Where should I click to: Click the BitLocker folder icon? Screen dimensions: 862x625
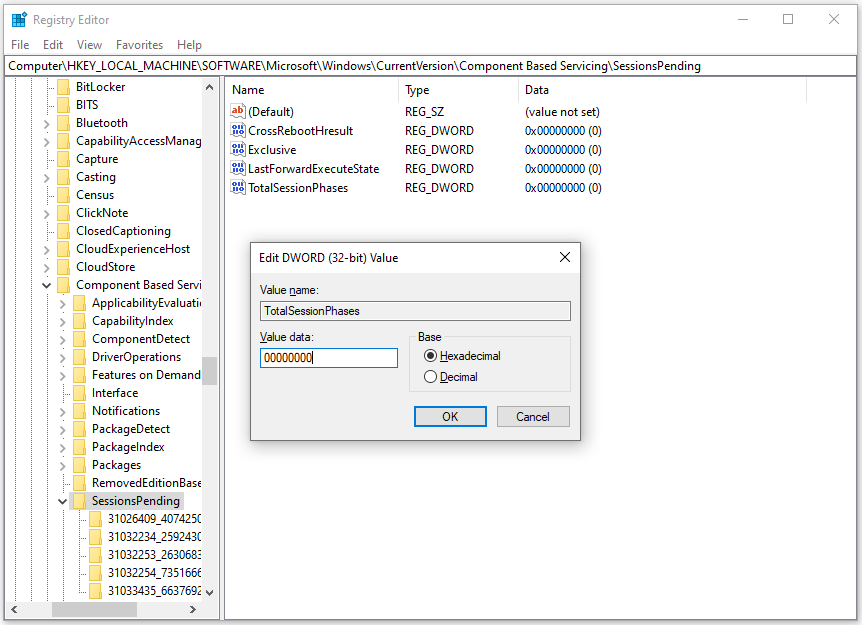[64, 87]
